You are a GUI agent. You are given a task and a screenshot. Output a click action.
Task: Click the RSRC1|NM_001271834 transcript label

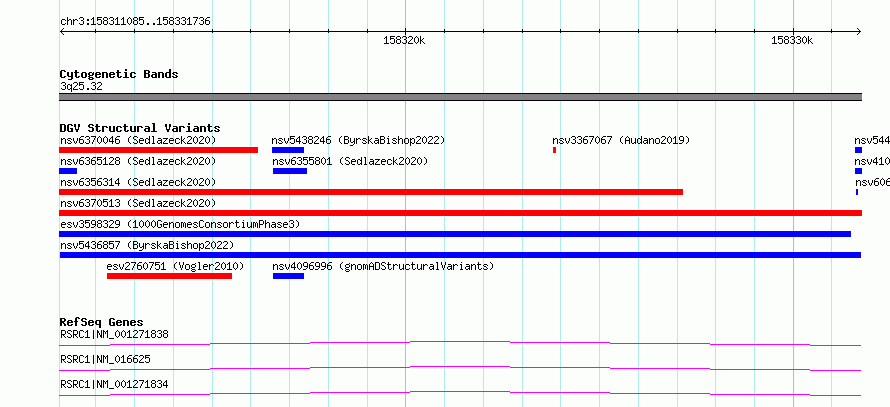pos(114,384)
